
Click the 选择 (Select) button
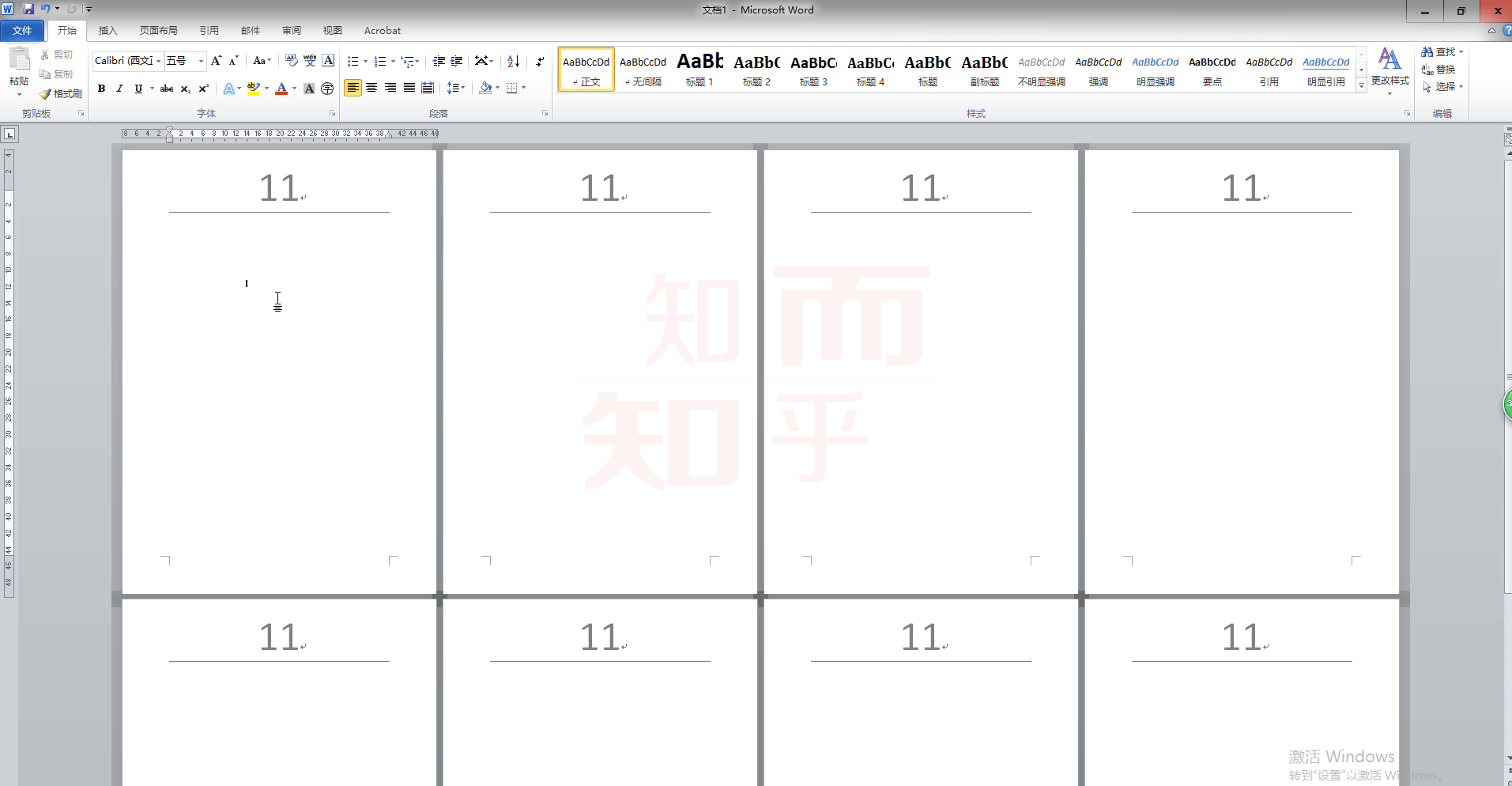coord(1442,86)
